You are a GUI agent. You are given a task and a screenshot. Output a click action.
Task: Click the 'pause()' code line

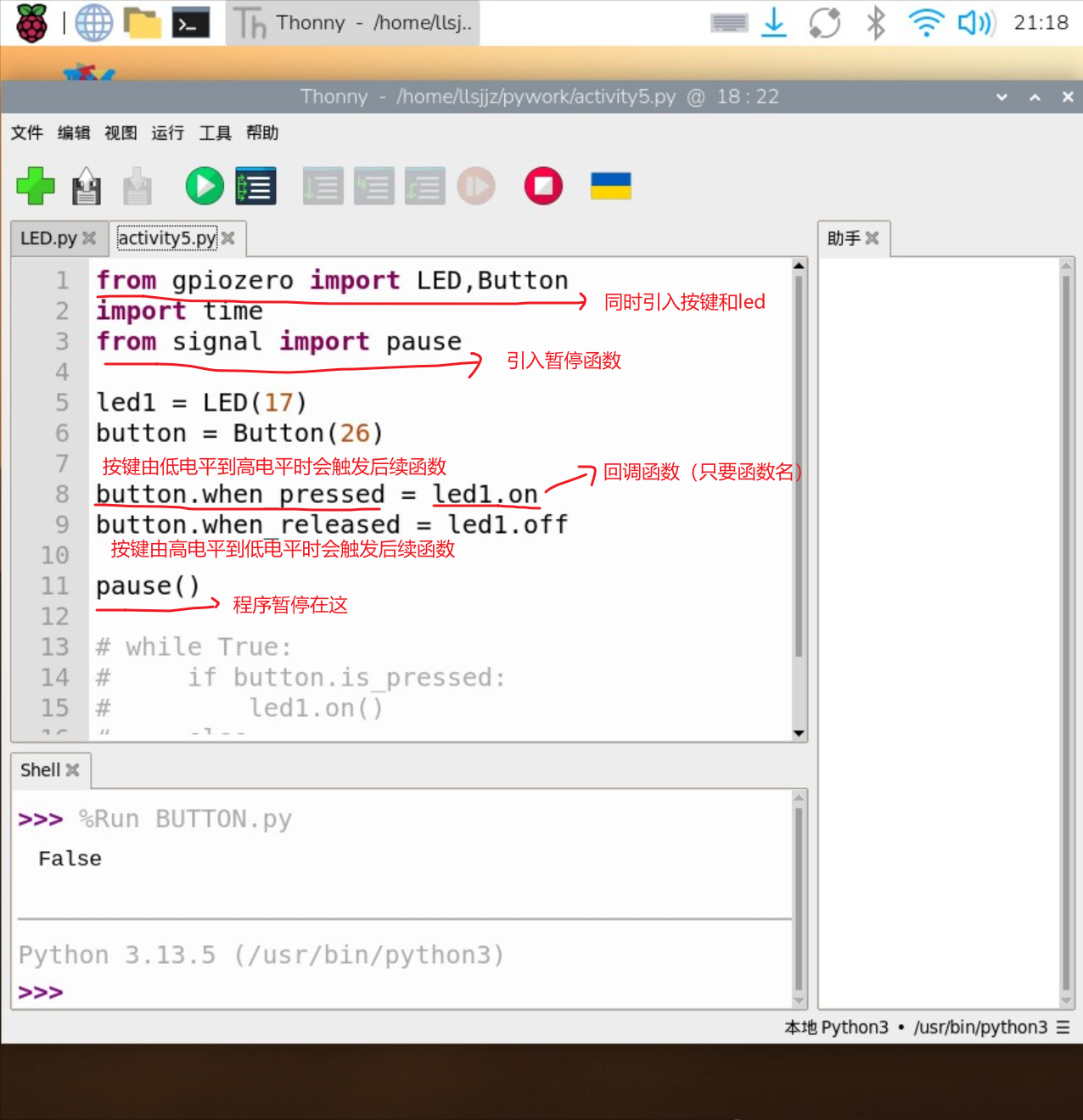tap(148, 585)
